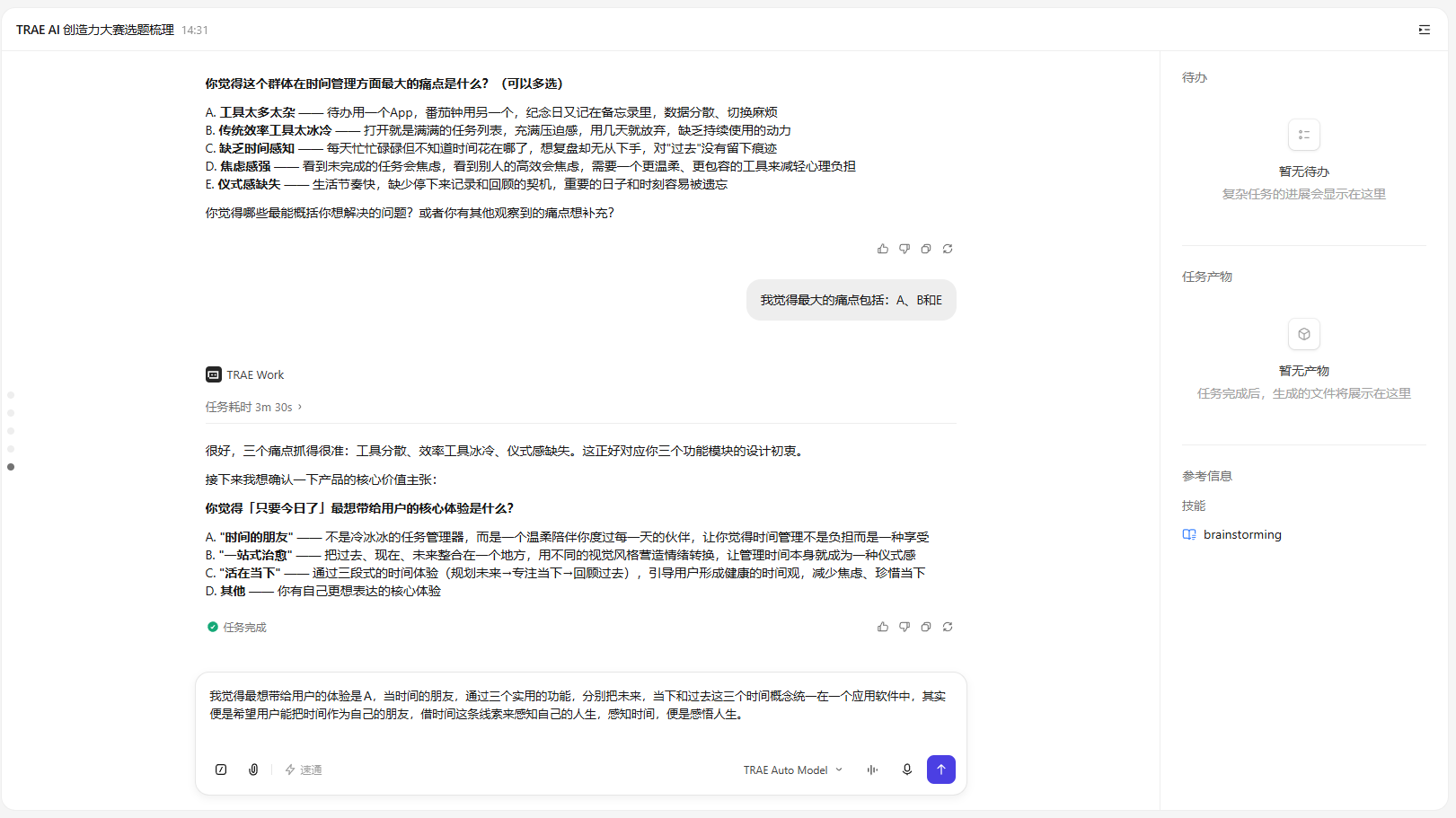The width and height of the screenshot is (1456, 818).
Task: Open the TRAE Auto Model dropdown
Action: point(793,770)
